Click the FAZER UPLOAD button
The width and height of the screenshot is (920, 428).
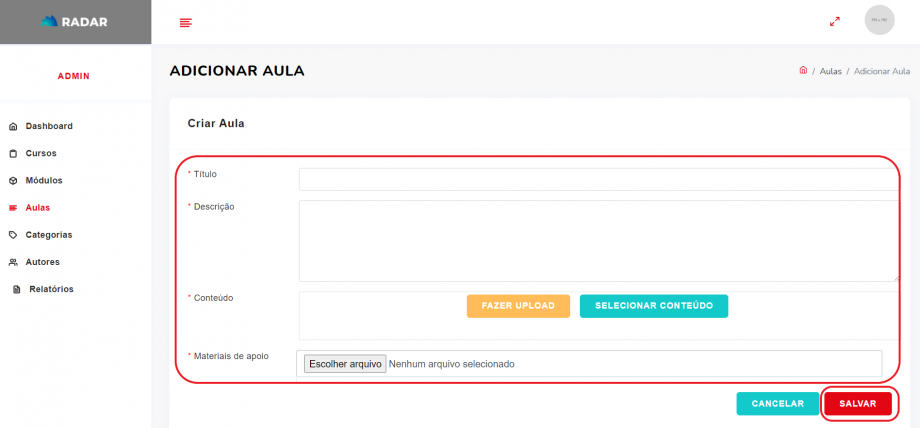tap(518, 306)
